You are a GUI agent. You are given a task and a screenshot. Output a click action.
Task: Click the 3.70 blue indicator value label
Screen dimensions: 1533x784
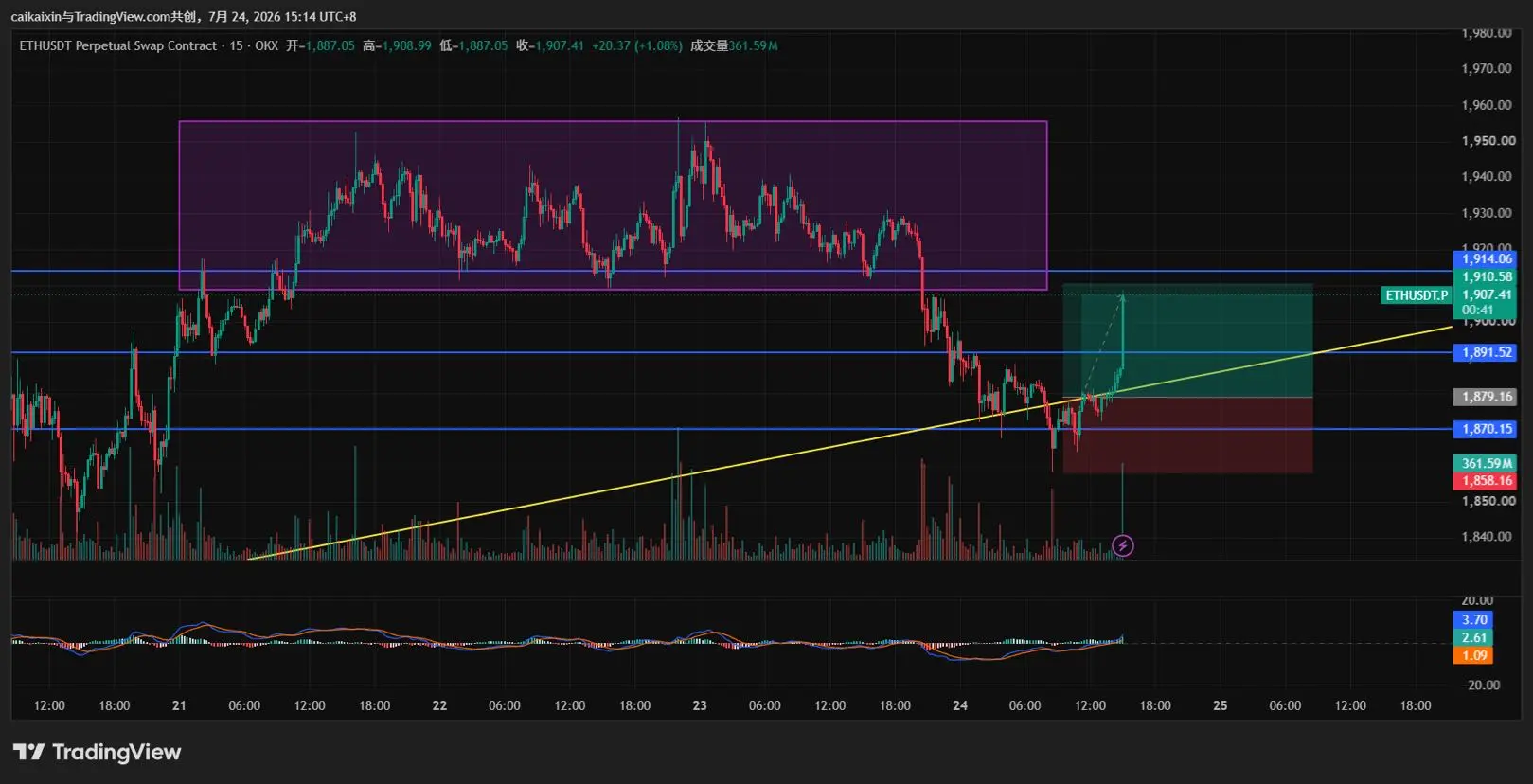click(1473, 620)
